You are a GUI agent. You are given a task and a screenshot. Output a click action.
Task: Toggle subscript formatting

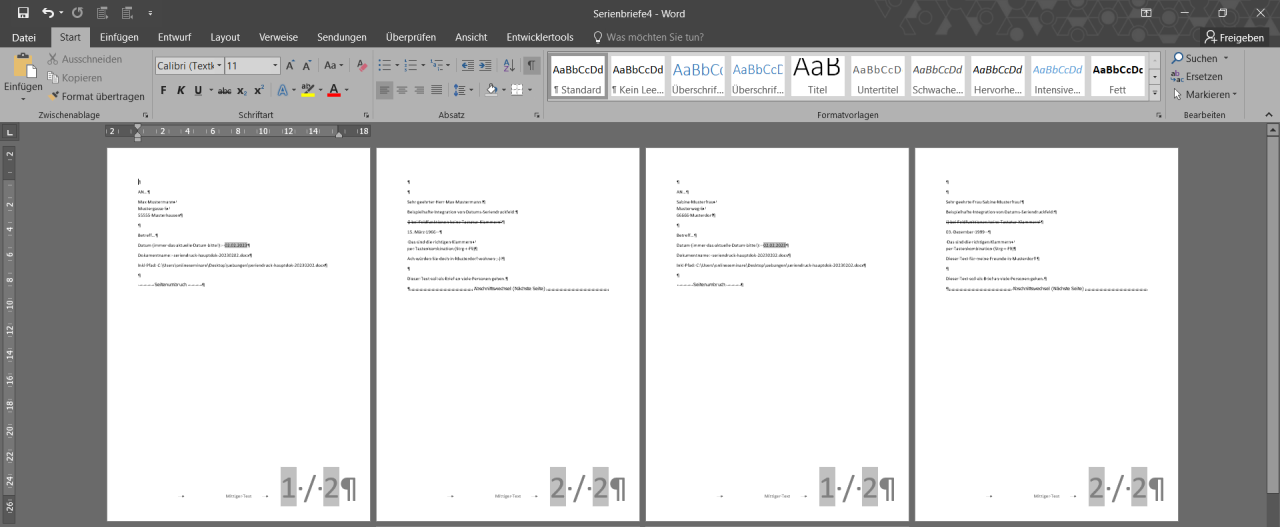243,90
